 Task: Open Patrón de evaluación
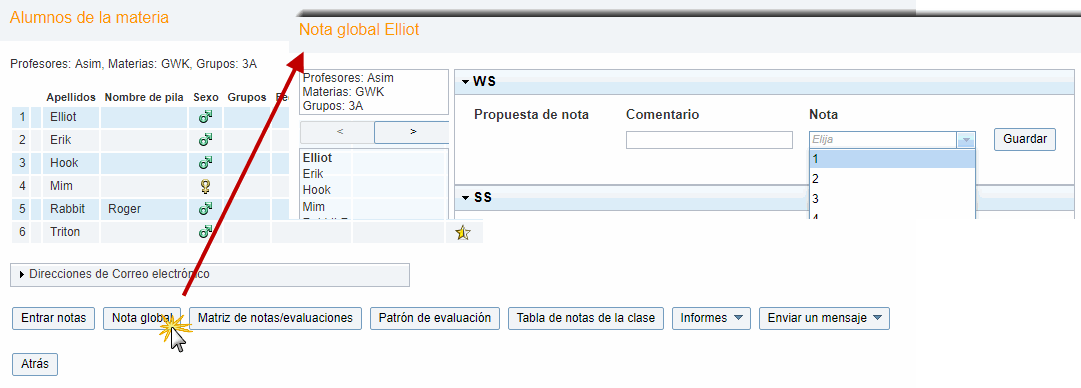tap(434, 318)
